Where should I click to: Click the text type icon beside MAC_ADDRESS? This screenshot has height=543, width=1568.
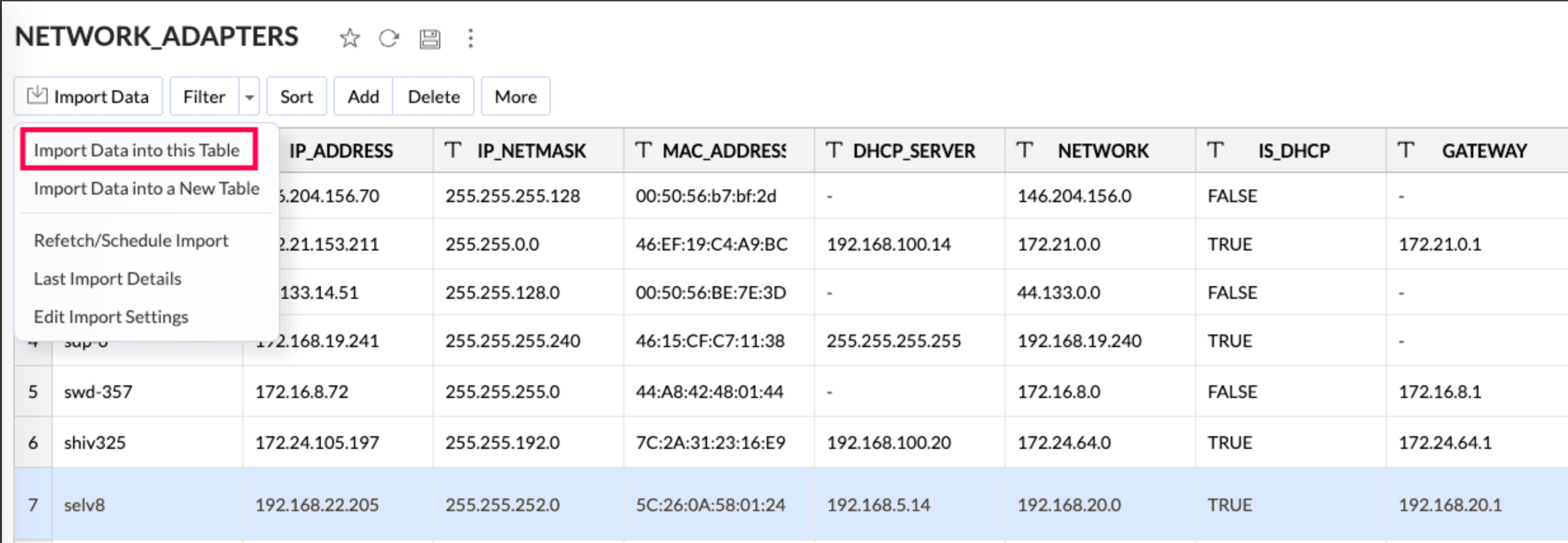[x=644, y=150]
